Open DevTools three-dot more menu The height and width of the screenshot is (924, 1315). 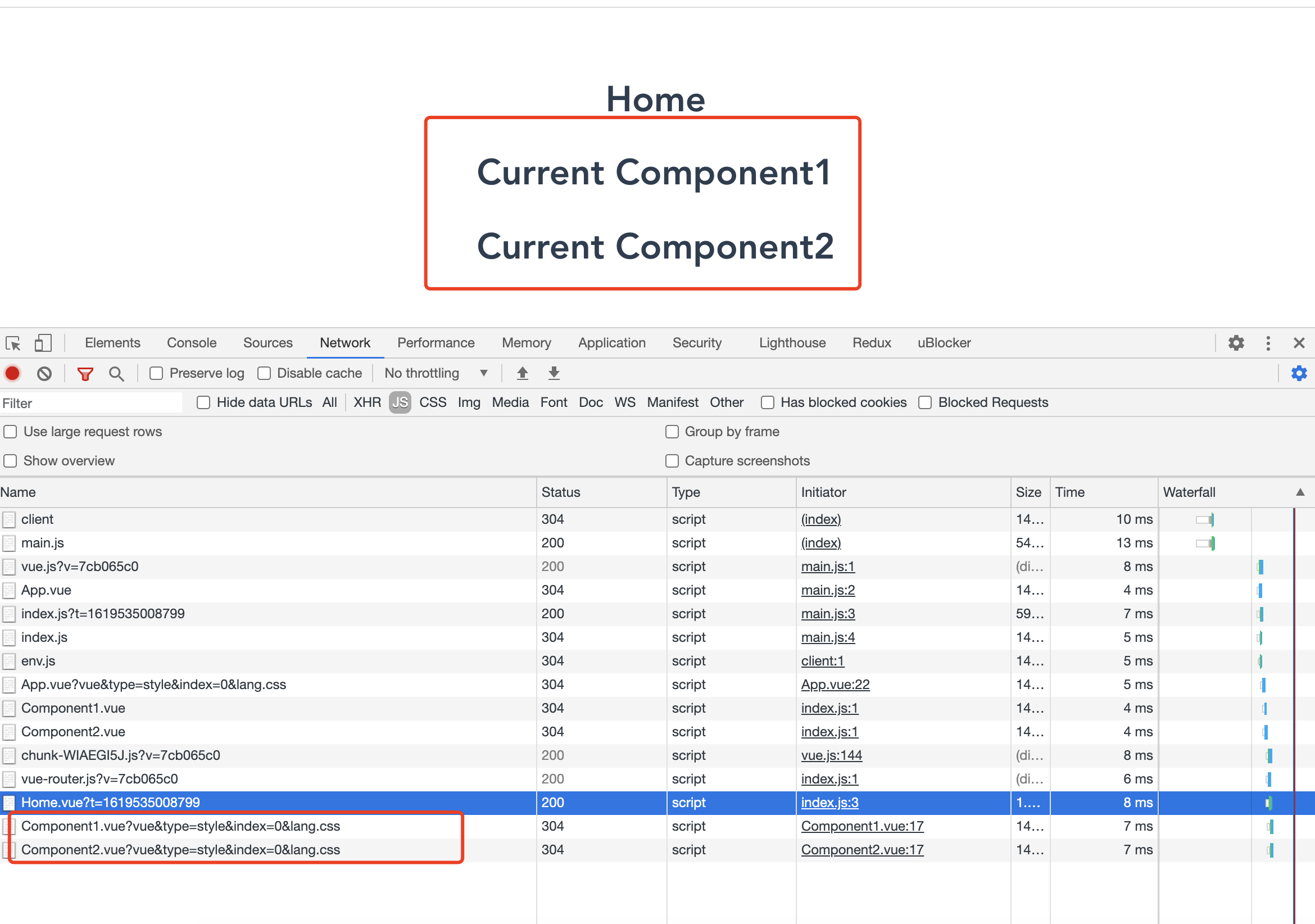(1267, 343)
